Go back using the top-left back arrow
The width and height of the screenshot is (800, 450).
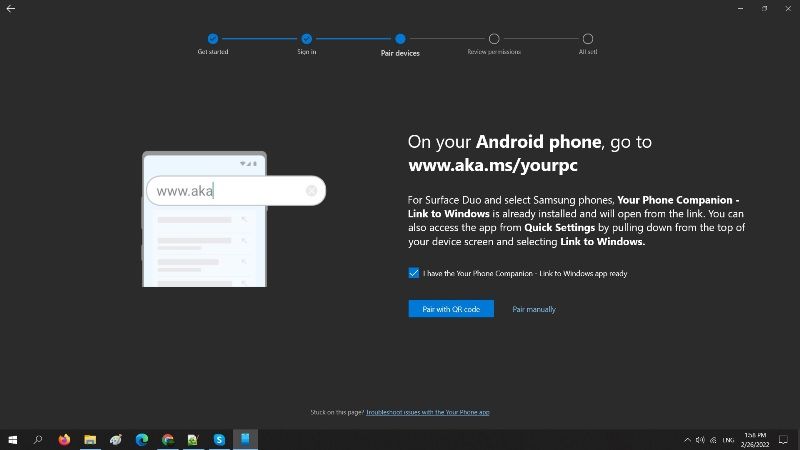(10, 8)
